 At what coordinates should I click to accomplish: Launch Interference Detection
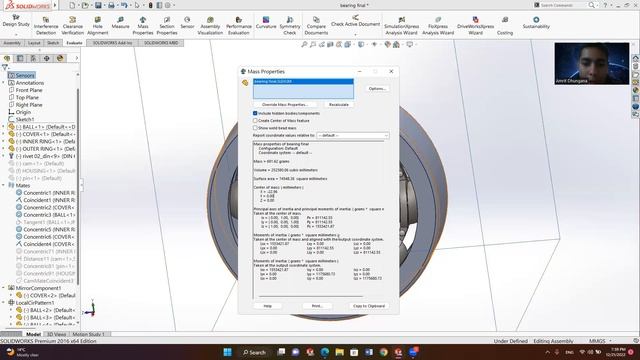coord(46,26)
